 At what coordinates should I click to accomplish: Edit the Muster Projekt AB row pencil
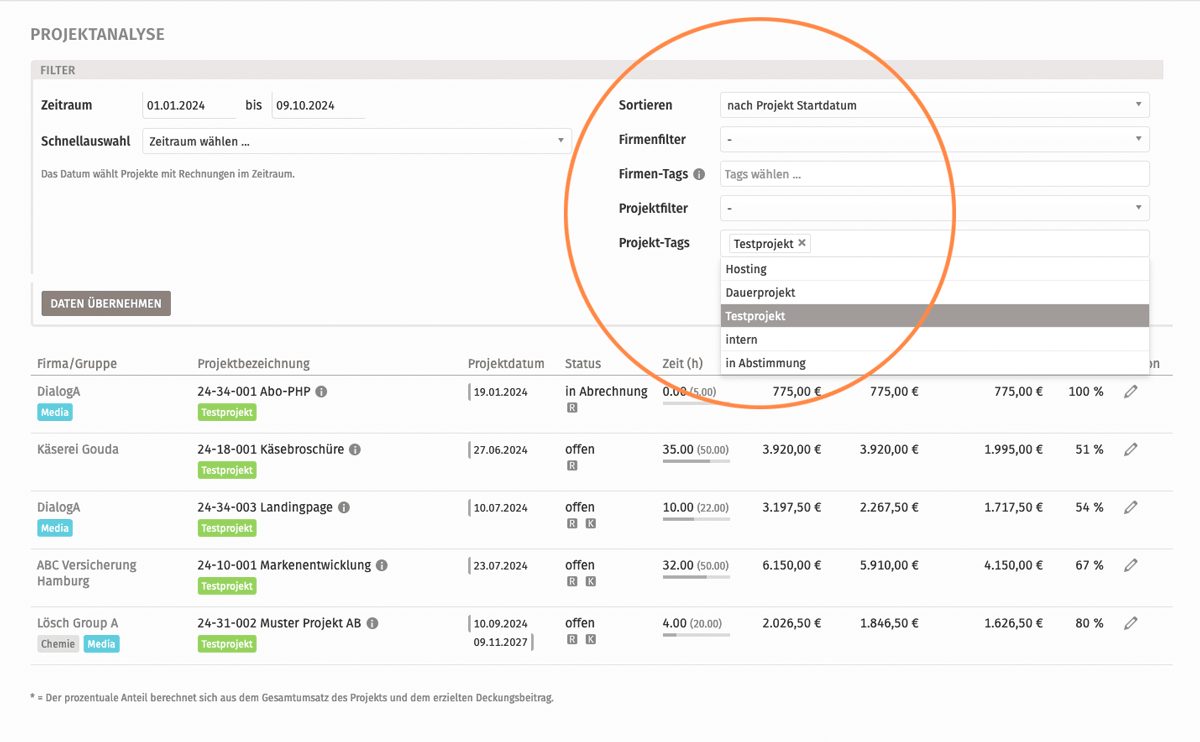tap(1131, 624)
